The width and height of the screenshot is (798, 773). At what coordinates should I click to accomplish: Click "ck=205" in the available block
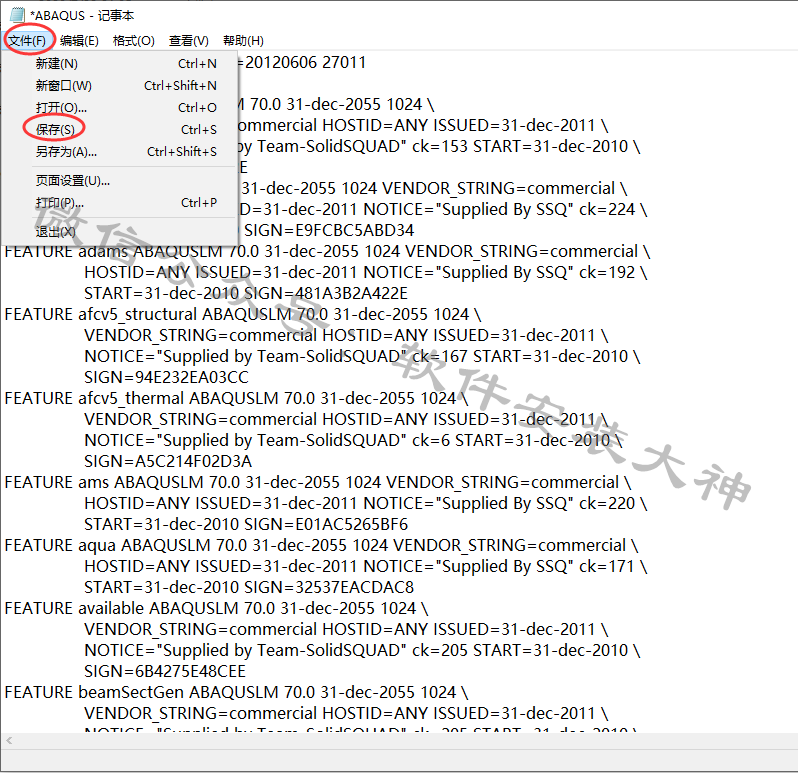pyautogui.click(x=440, y=651)
